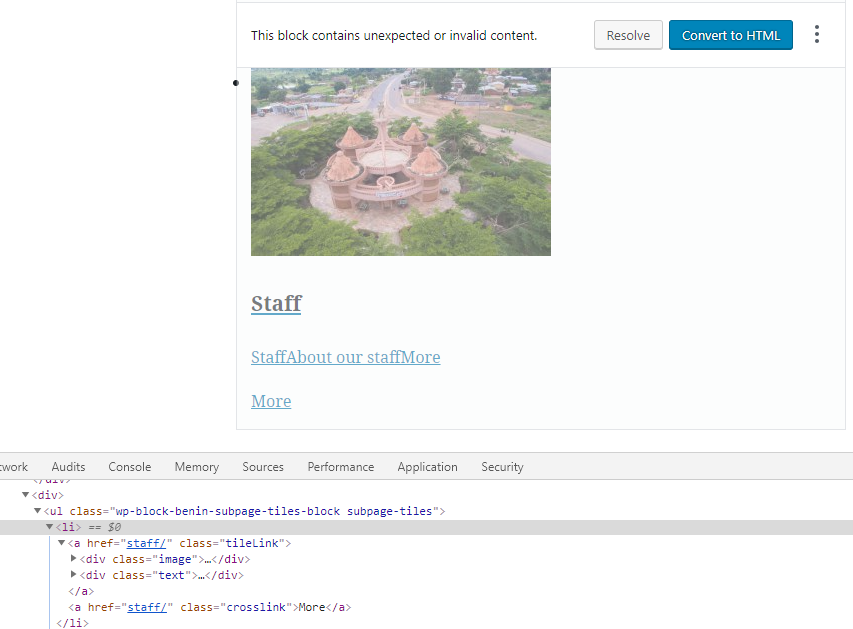
Task: Click the class value 'crosslink'
Action: pos(256,607)
